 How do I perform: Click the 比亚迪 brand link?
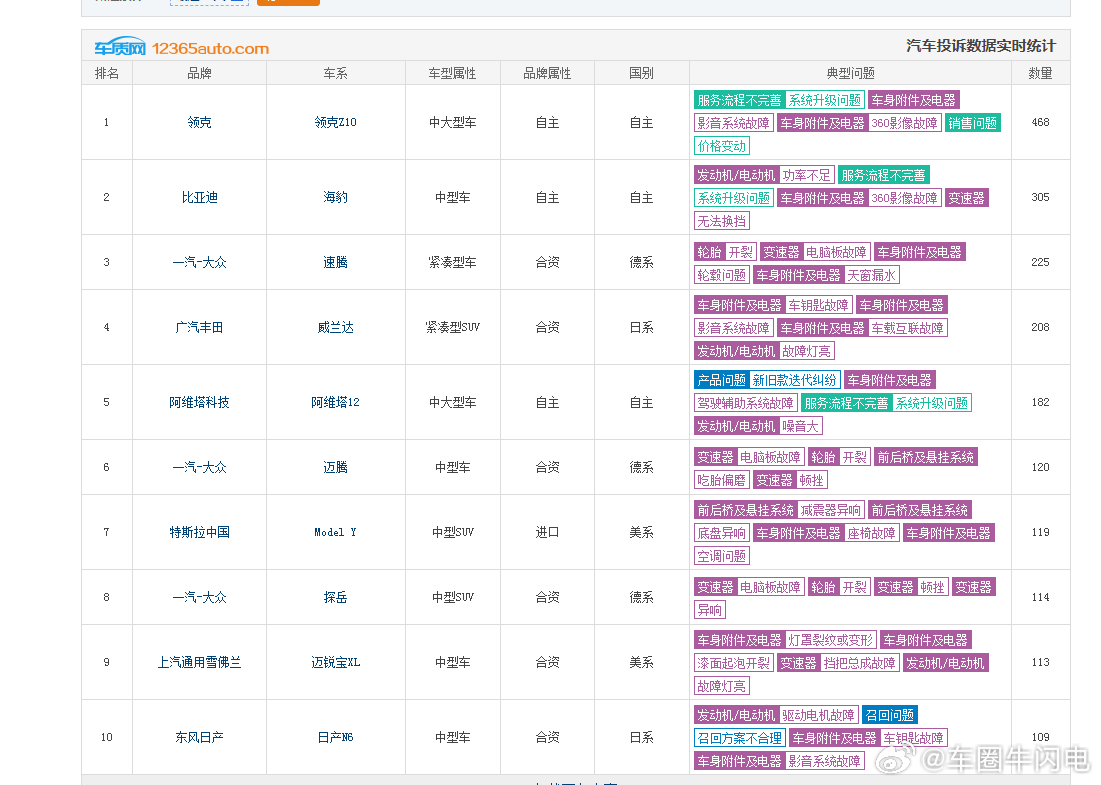[198, 197]
